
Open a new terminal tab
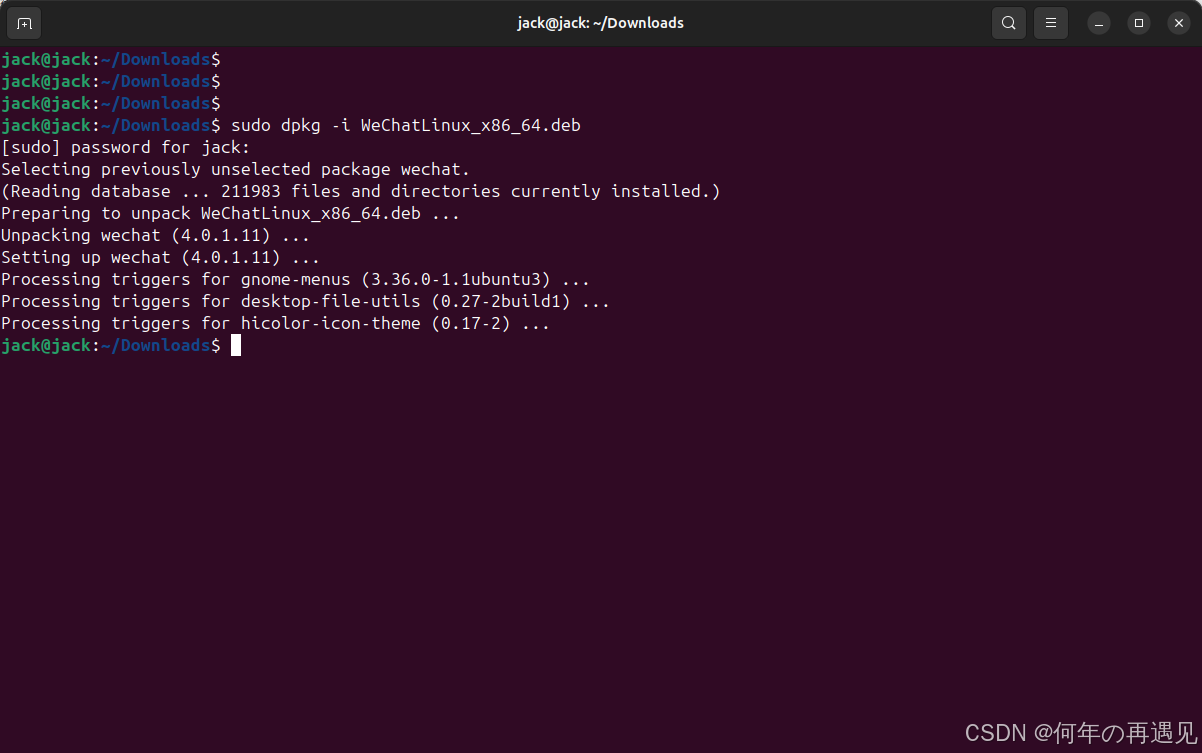[x=24, y=23]
